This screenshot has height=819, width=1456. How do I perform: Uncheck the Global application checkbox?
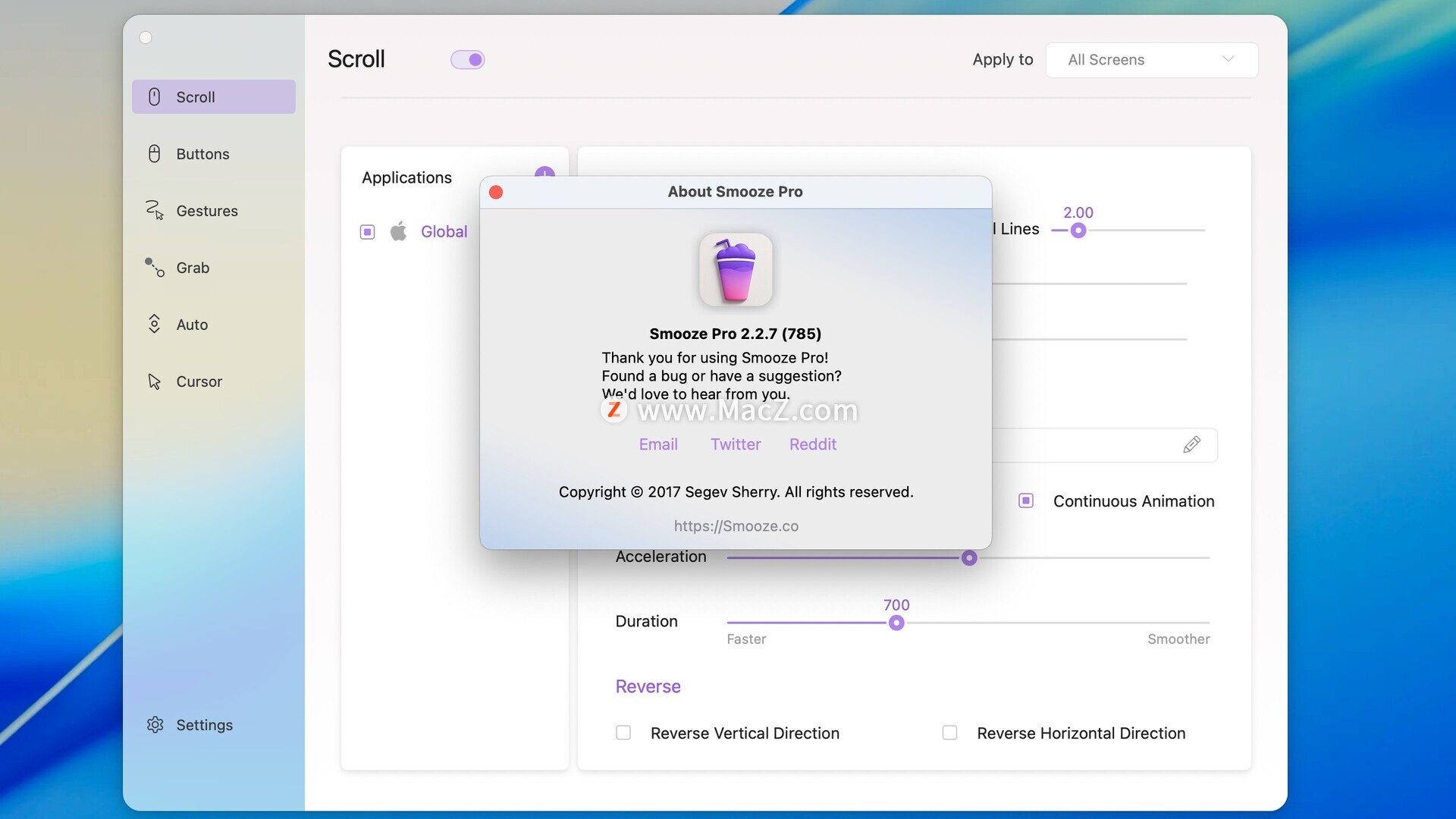[x=367, y=231]
